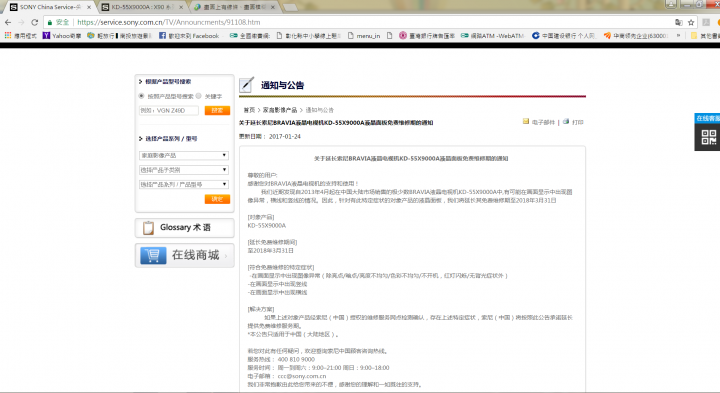The image size is (720, 393).
Task: Click the address bar URL
Action: click(x=169, y=22)
